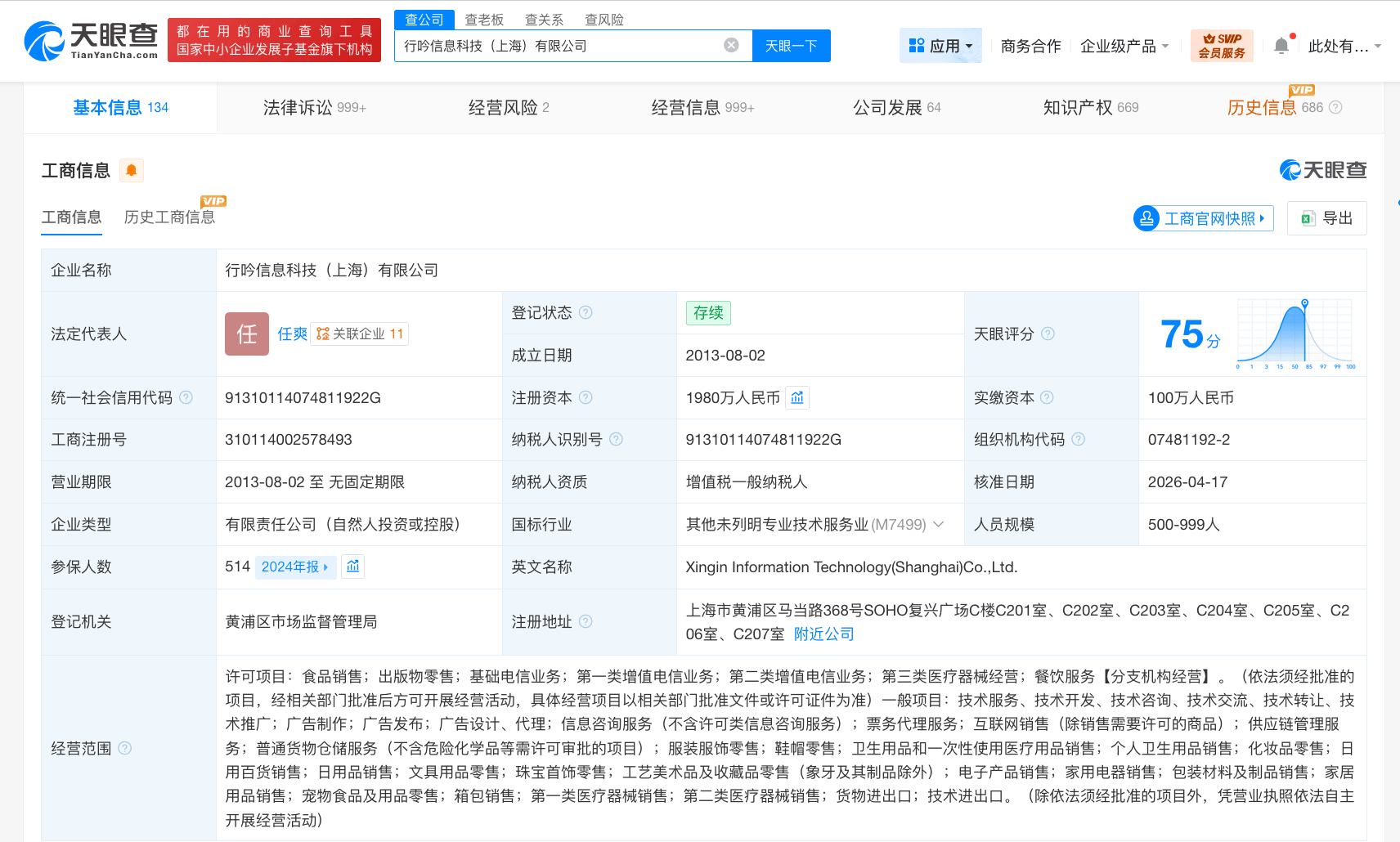
Task: Open the 附近公司 link
Action: 823,634
